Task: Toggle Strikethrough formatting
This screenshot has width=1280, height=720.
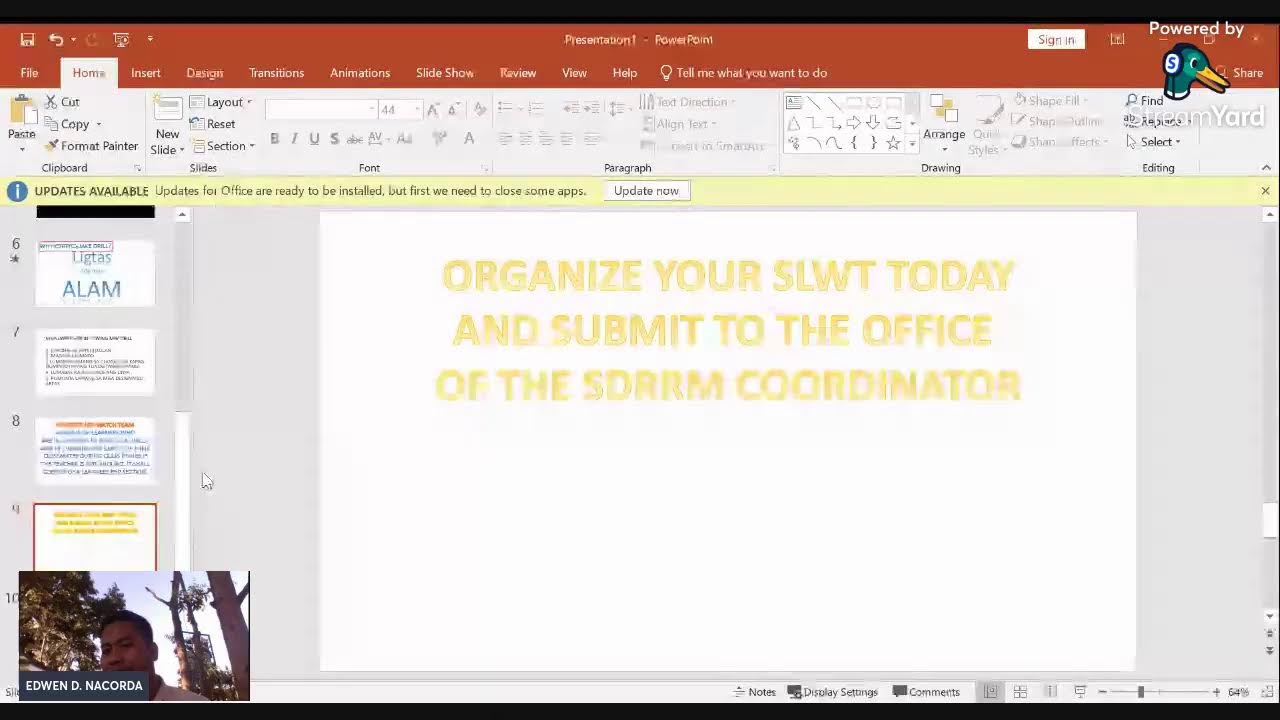Action: (x=355, y=139)
